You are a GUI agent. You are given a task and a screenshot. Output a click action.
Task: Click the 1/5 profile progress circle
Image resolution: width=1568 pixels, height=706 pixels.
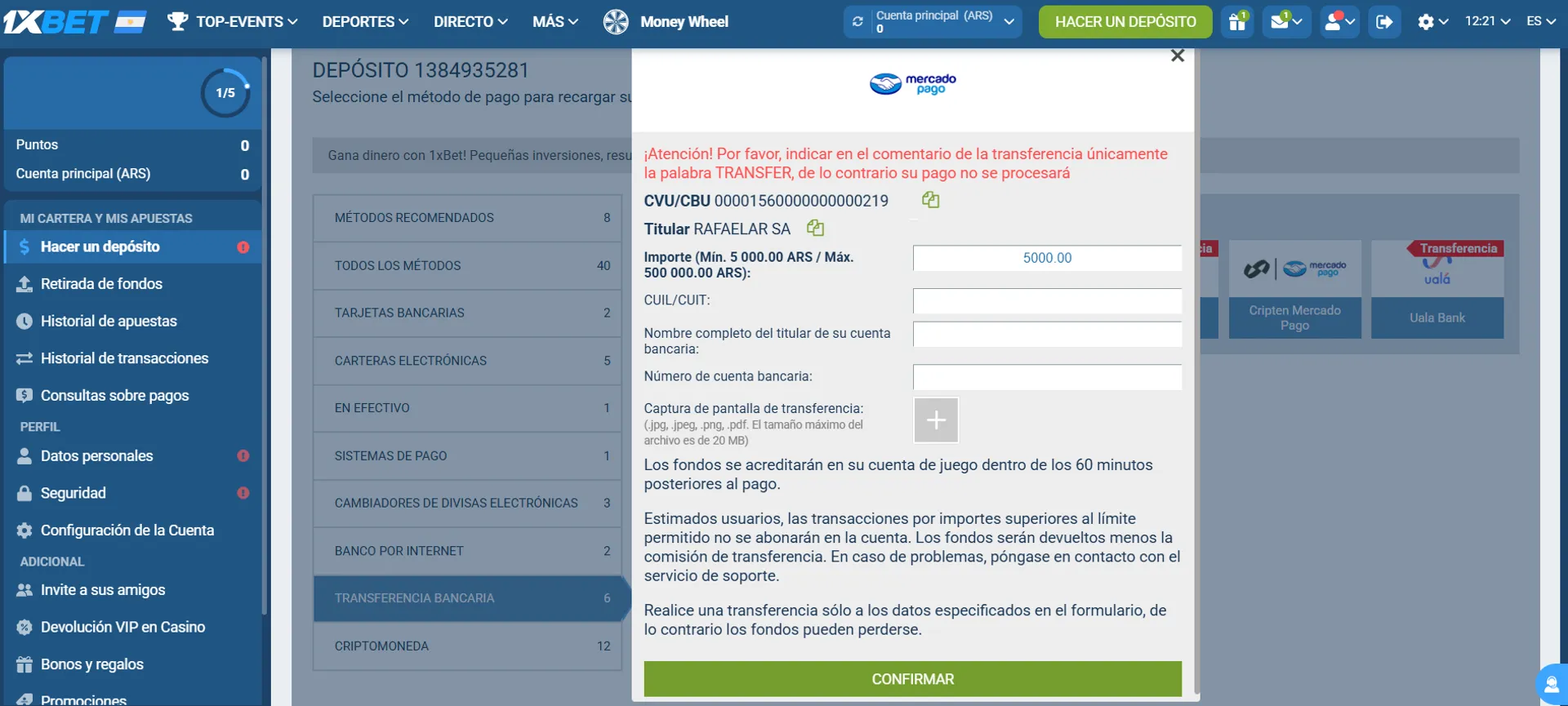pyautogui.click(x=225, y=93)
